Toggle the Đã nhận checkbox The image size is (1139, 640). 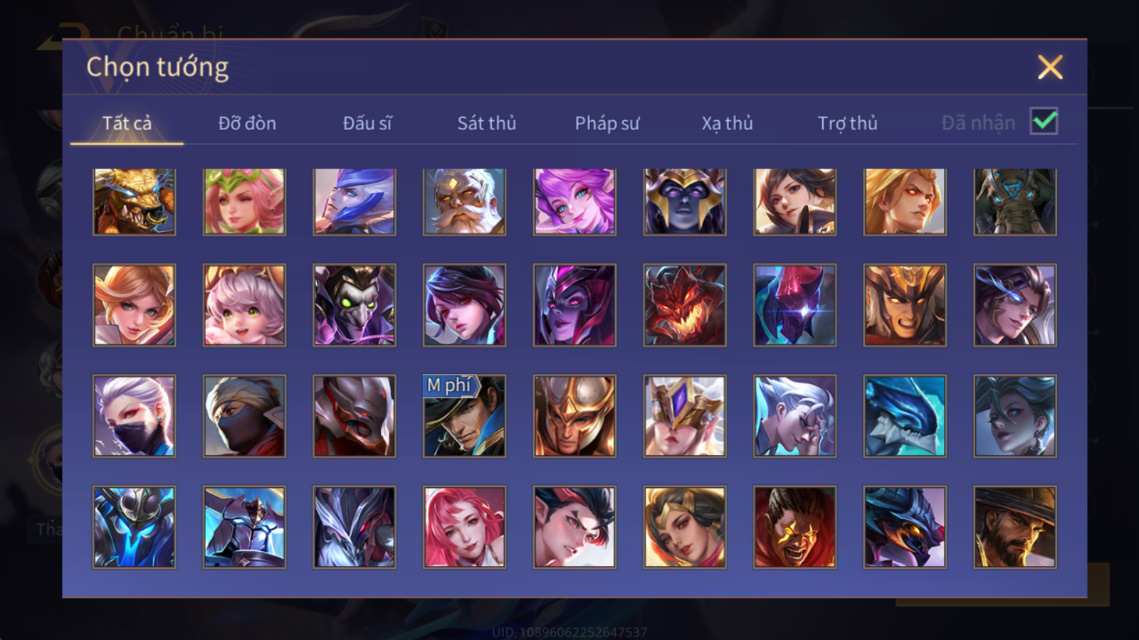click(1044, 121)
